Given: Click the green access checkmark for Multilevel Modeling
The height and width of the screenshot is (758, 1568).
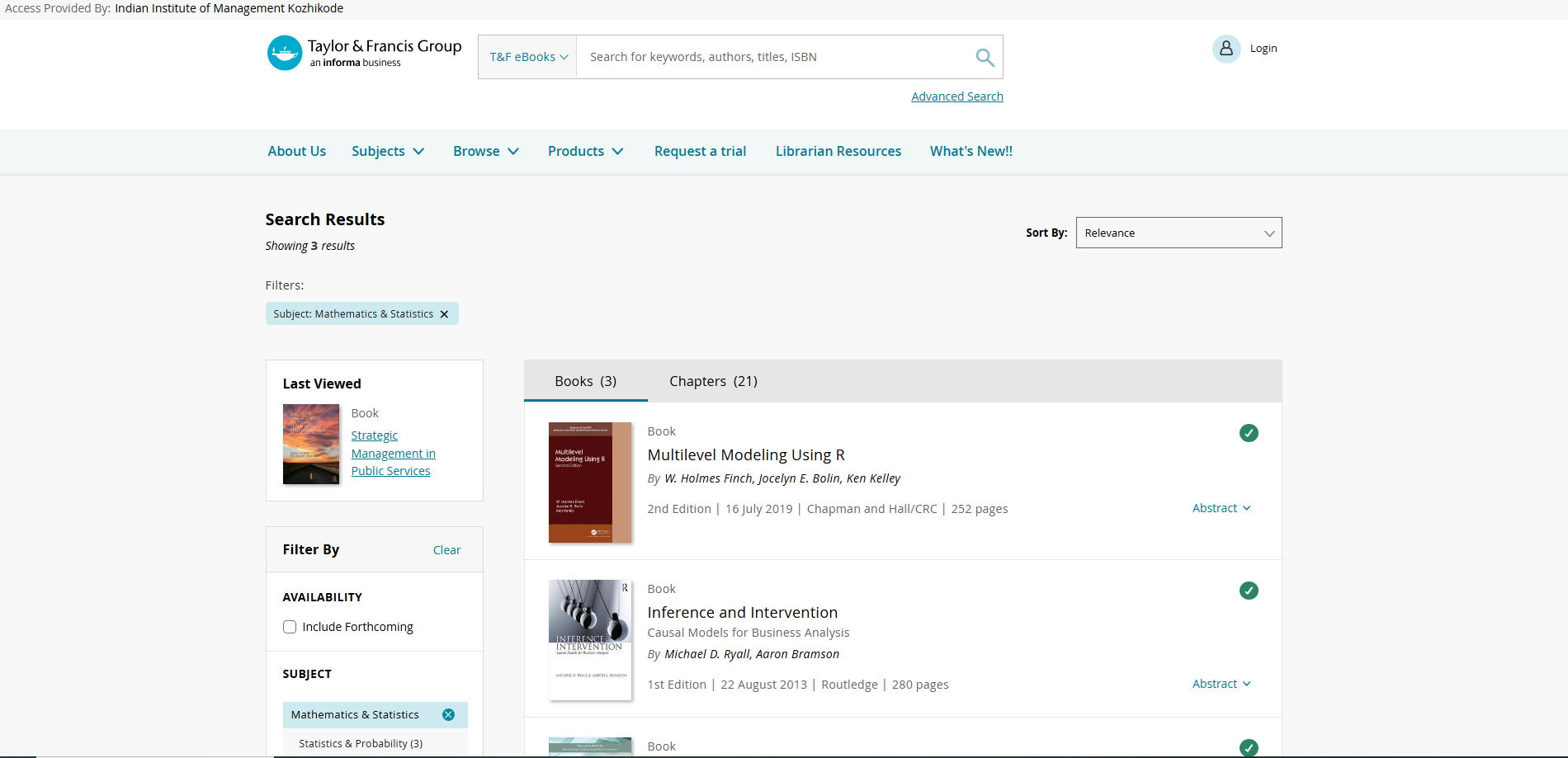Looking at the screenshot, I should tap(1249, 433).
